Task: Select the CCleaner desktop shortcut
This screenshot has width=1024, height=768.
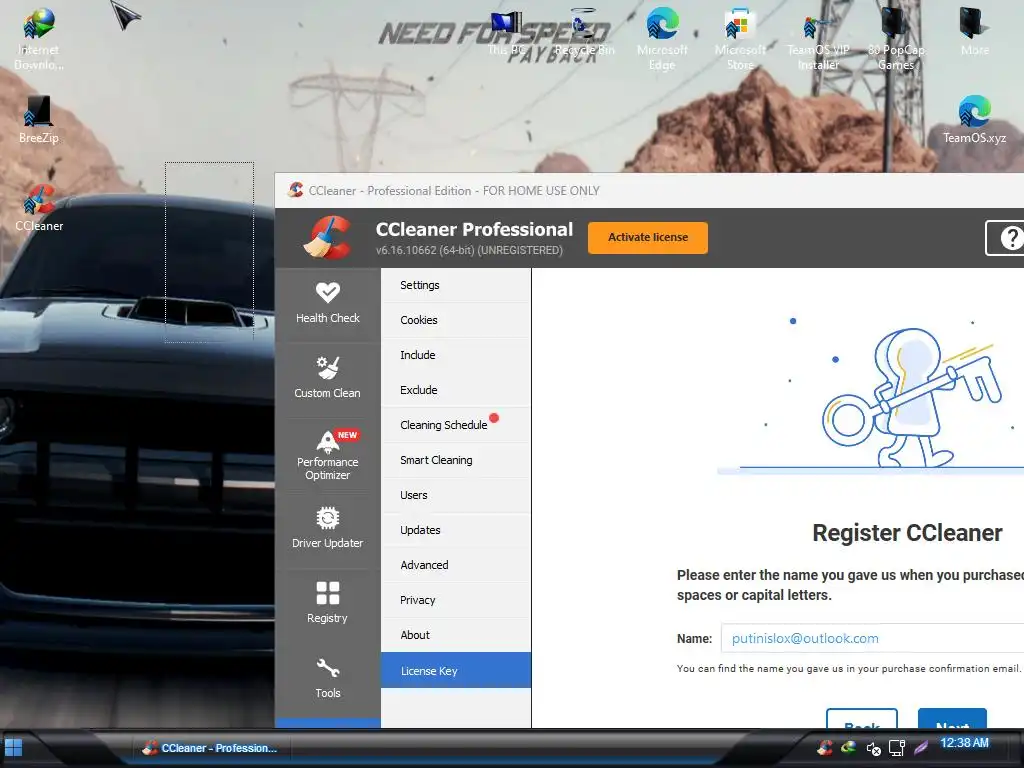Action: (39, 208)
